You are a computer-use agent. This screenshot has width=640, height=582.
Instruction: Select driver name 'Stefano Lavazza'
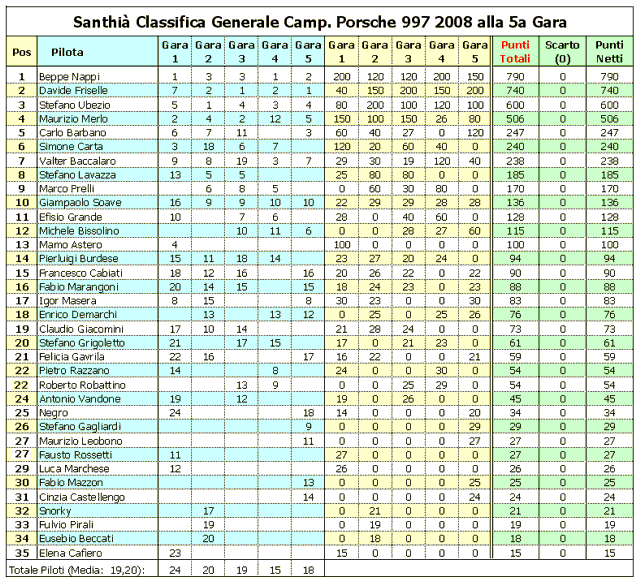pos(78,175)
